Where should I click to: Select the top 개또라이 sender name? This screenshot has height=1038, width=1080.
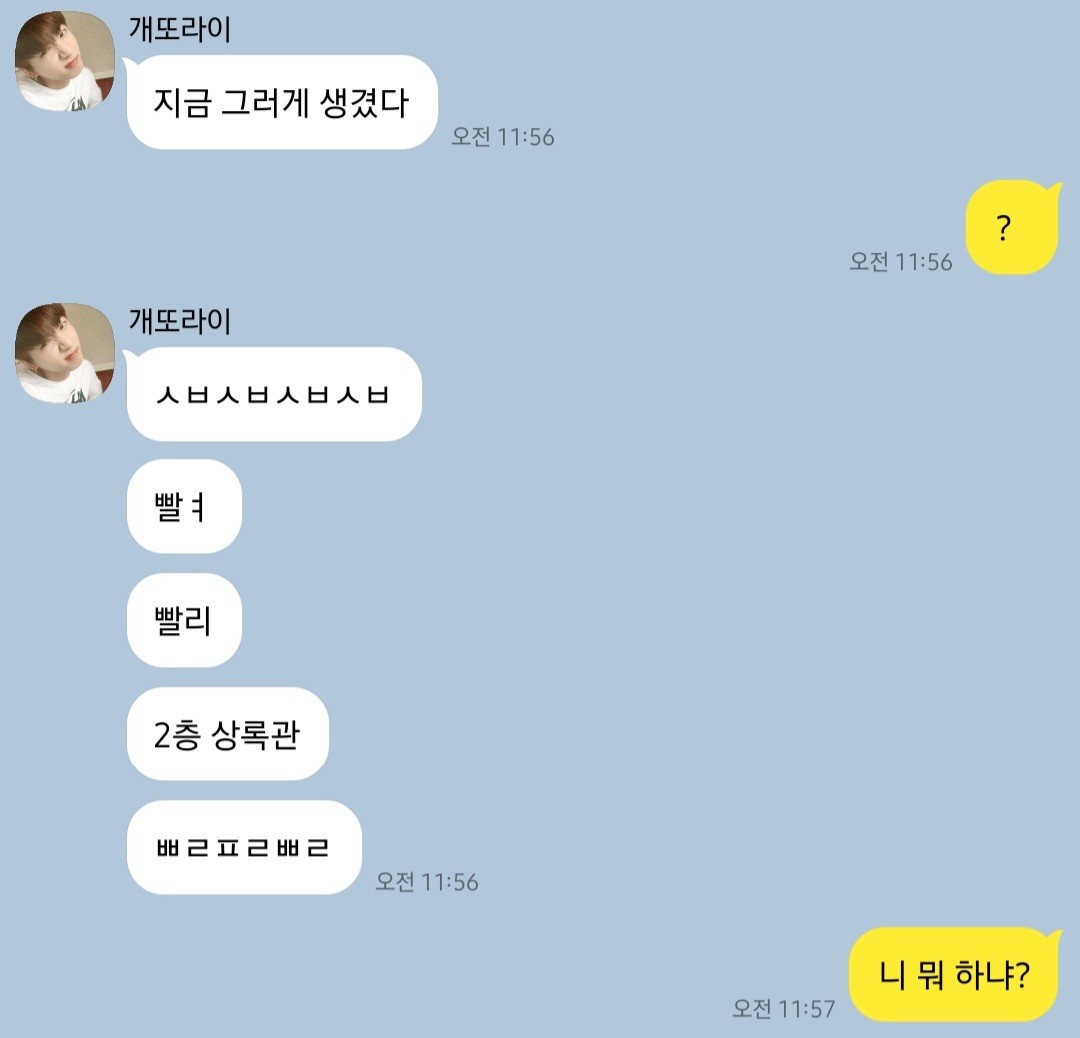coord(180,30)
